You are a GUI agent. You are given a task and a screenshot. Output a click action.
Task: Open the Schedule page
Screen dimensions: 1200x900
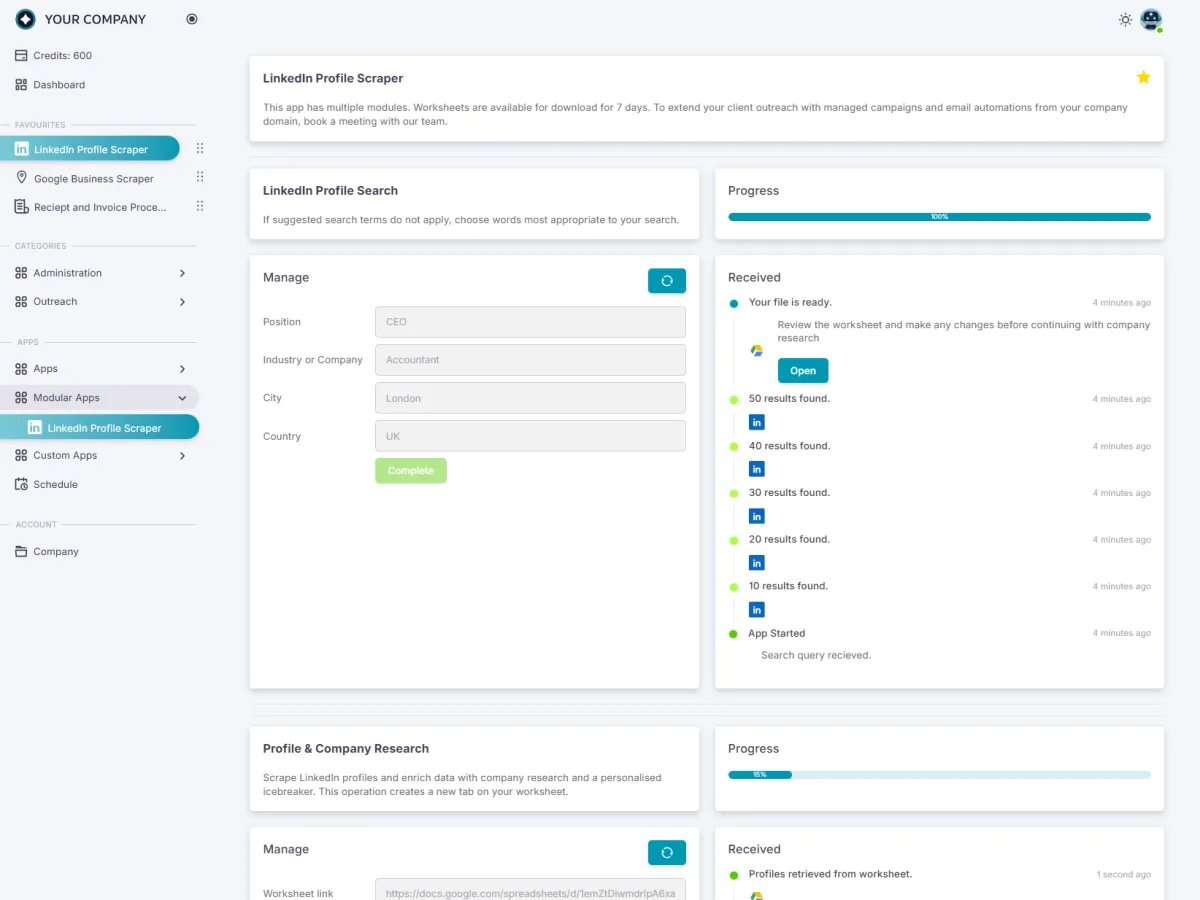(x=55, y=484)
